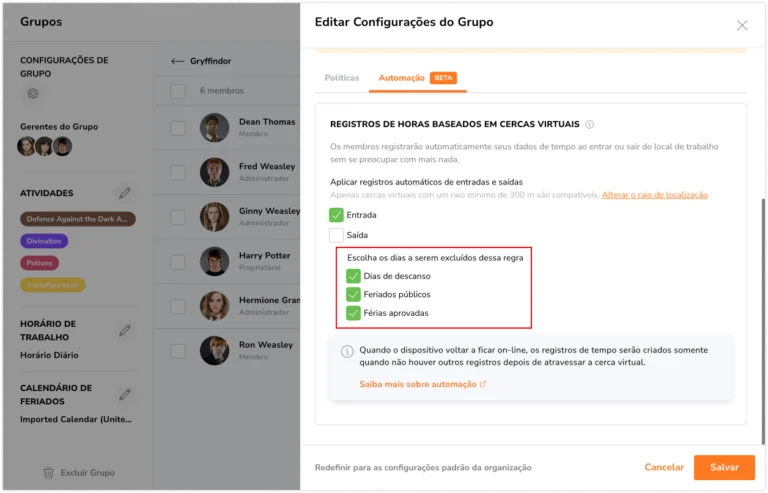
Task: Select the Automação tab
Action: tap(401, 78)
